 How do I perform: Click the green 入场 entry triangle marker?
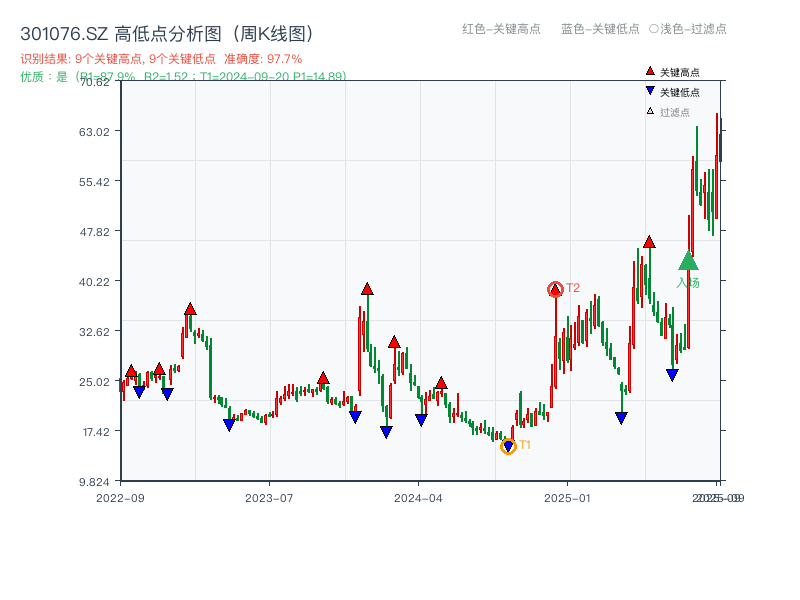point(688,263)
